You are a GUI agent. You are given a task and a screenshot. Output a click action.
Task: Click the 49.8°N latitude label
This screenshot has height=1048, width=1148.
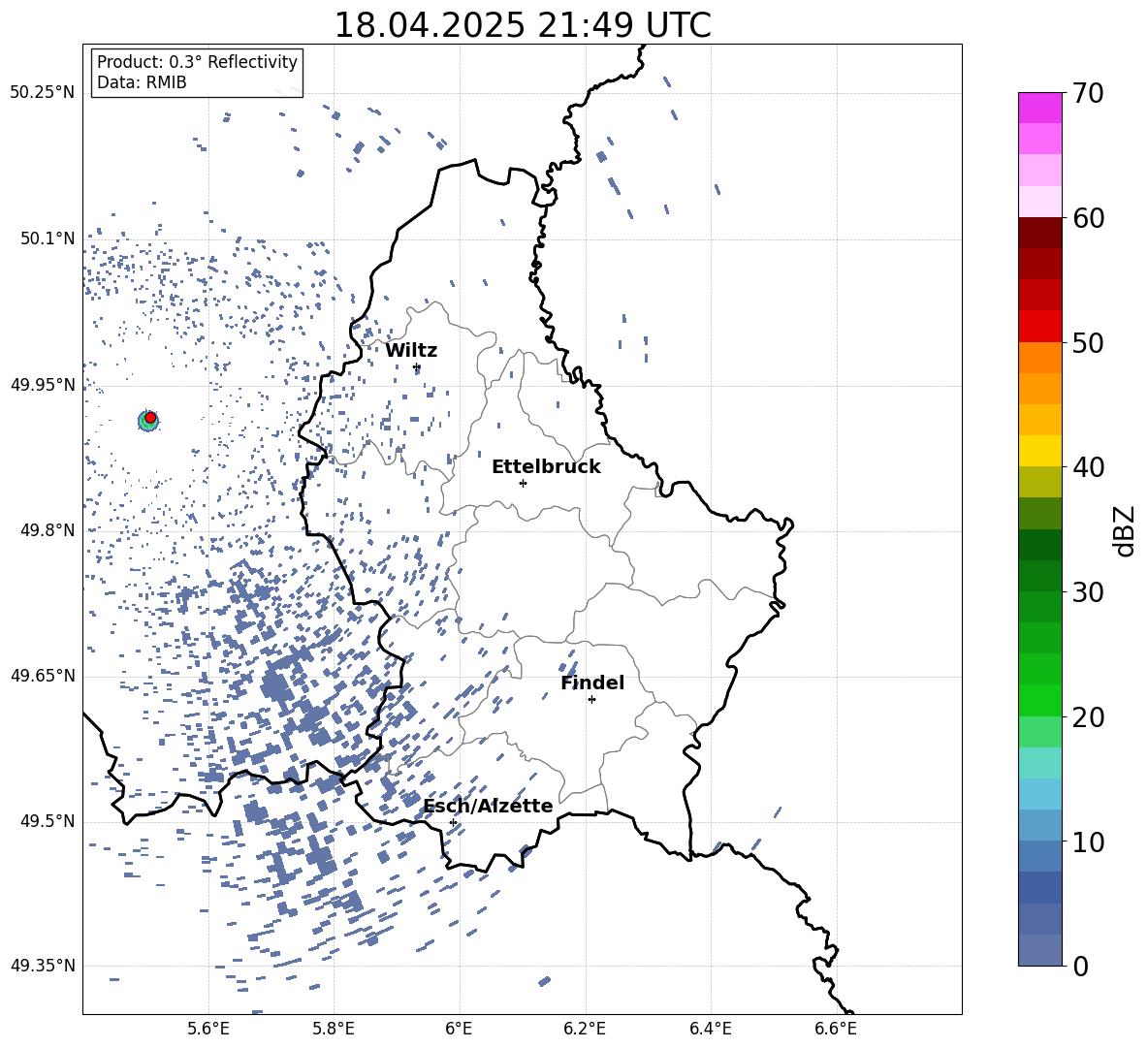[47, 530]
